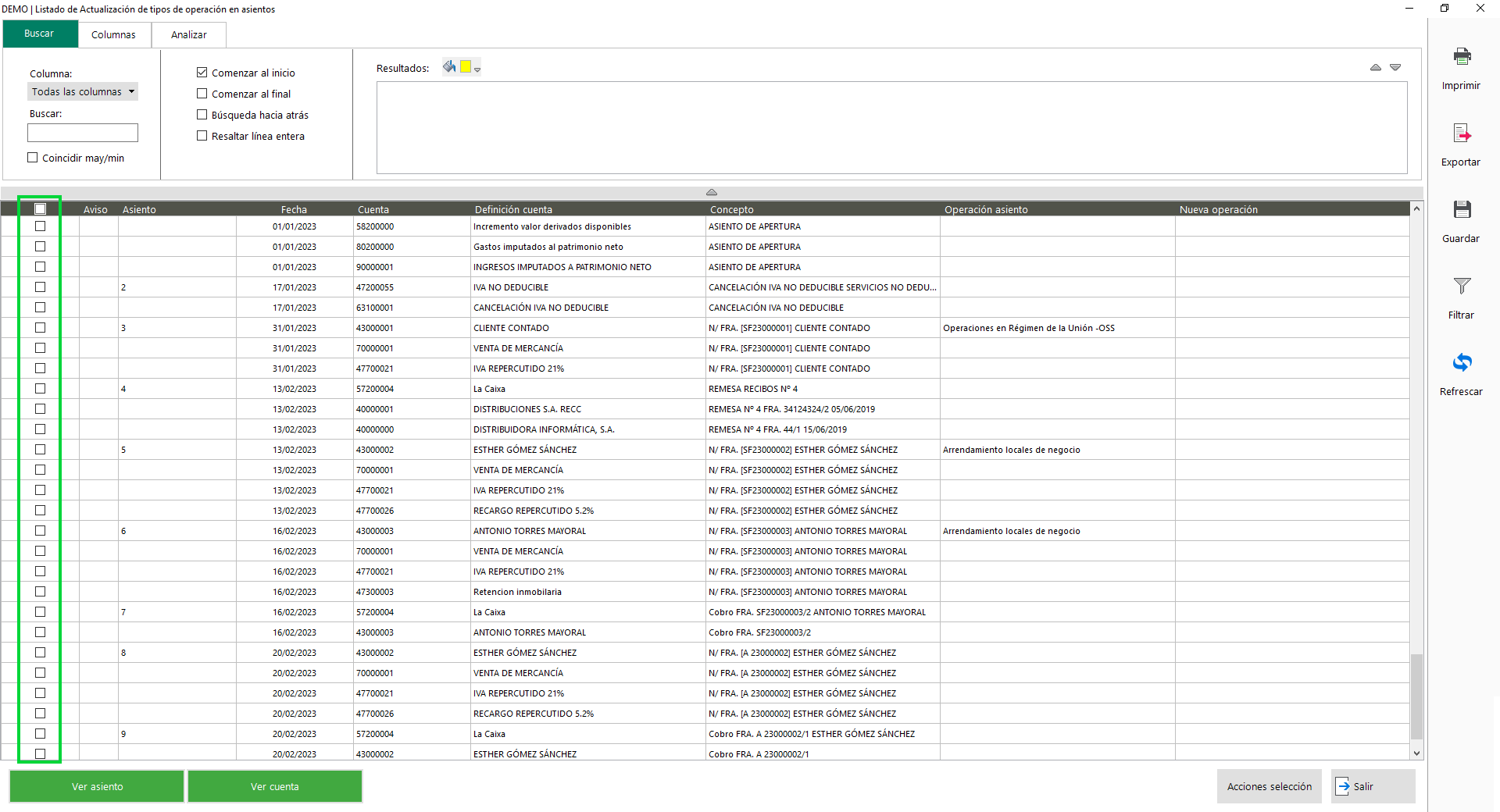
Task: Enable 'Comenzar al final' checkbox
Action: pyautogui.click(x=202, y=94)
